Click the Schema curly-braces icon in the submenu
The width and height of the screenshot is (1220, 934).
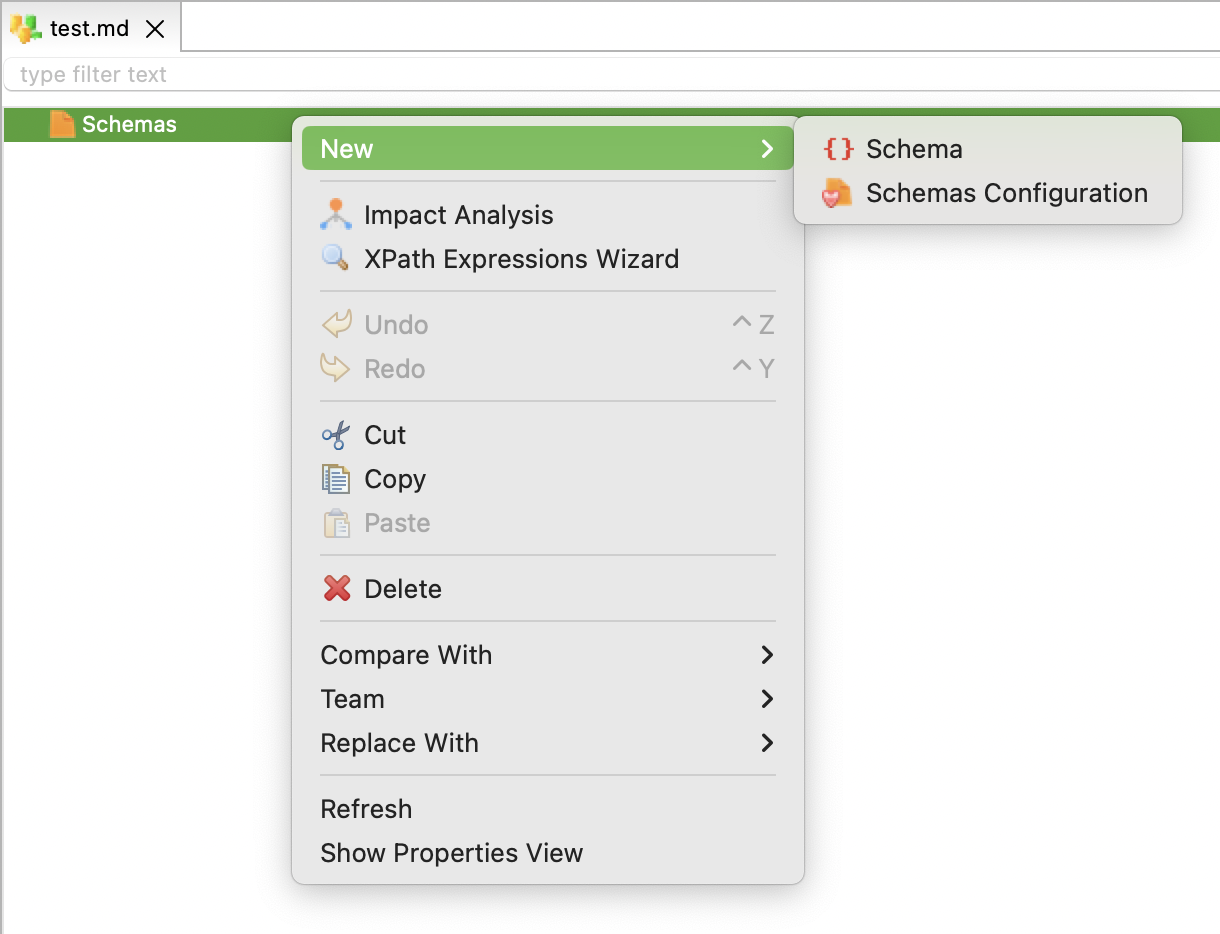coord(838,148)
